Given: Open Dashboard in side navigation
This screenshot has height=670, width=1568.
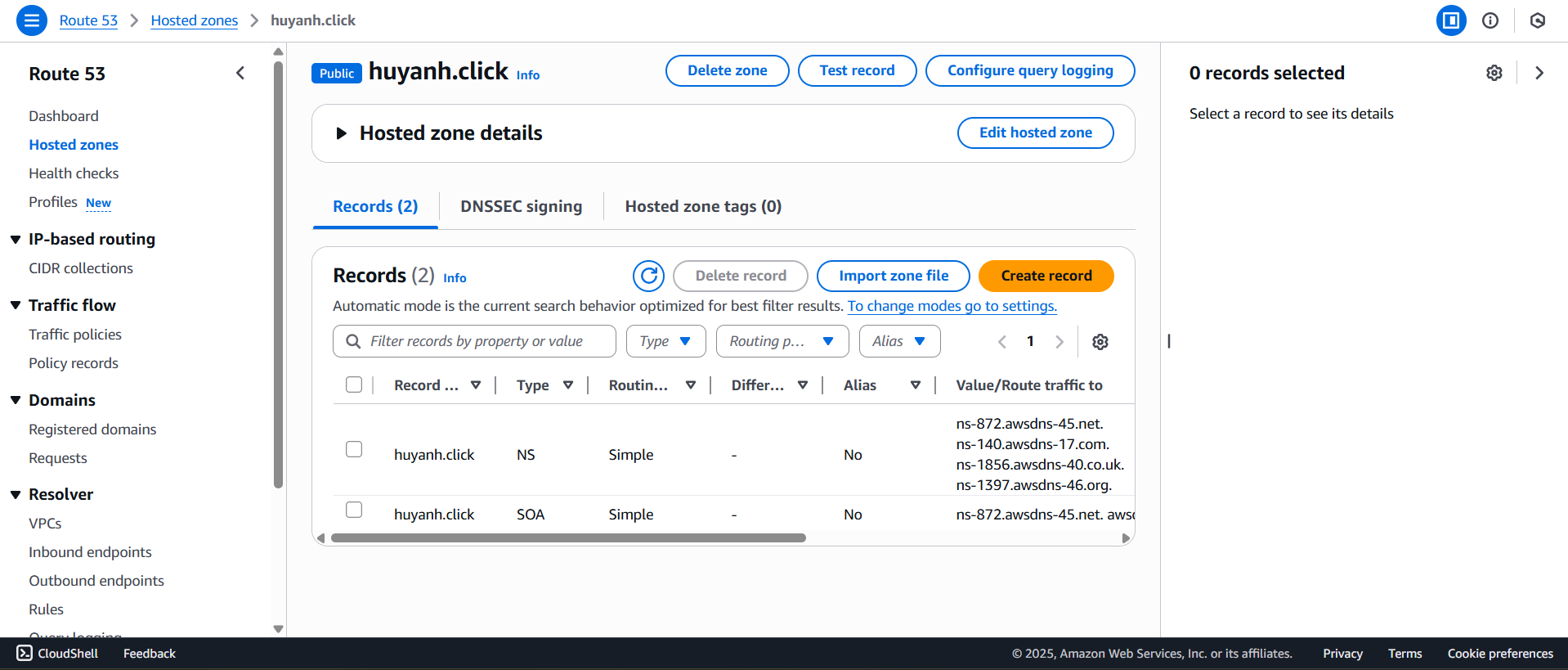Looking at the screenshot, I should coord(64,116).
